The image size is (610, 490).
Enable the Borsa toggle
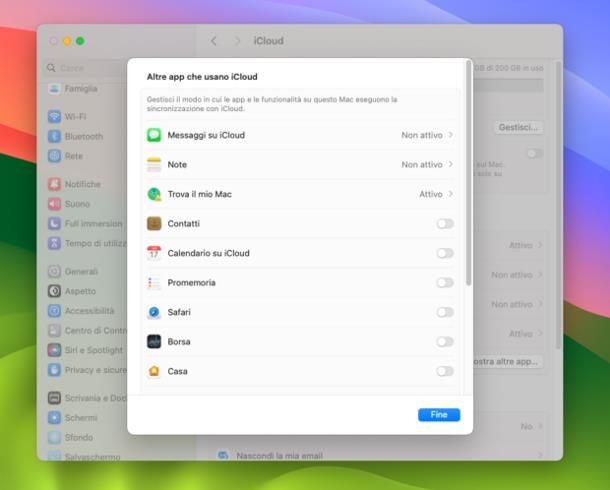(x=445, y=342)
